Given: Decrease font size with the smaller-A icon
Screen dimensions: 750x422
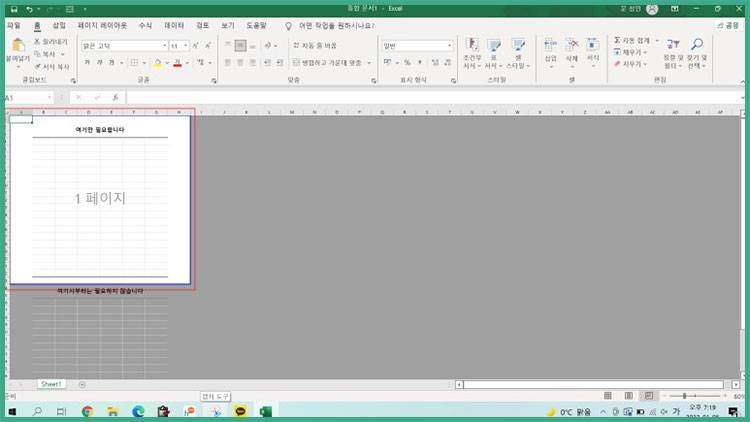Looking at the screenshot, I should pyautogui.click(x=208, y=45).
